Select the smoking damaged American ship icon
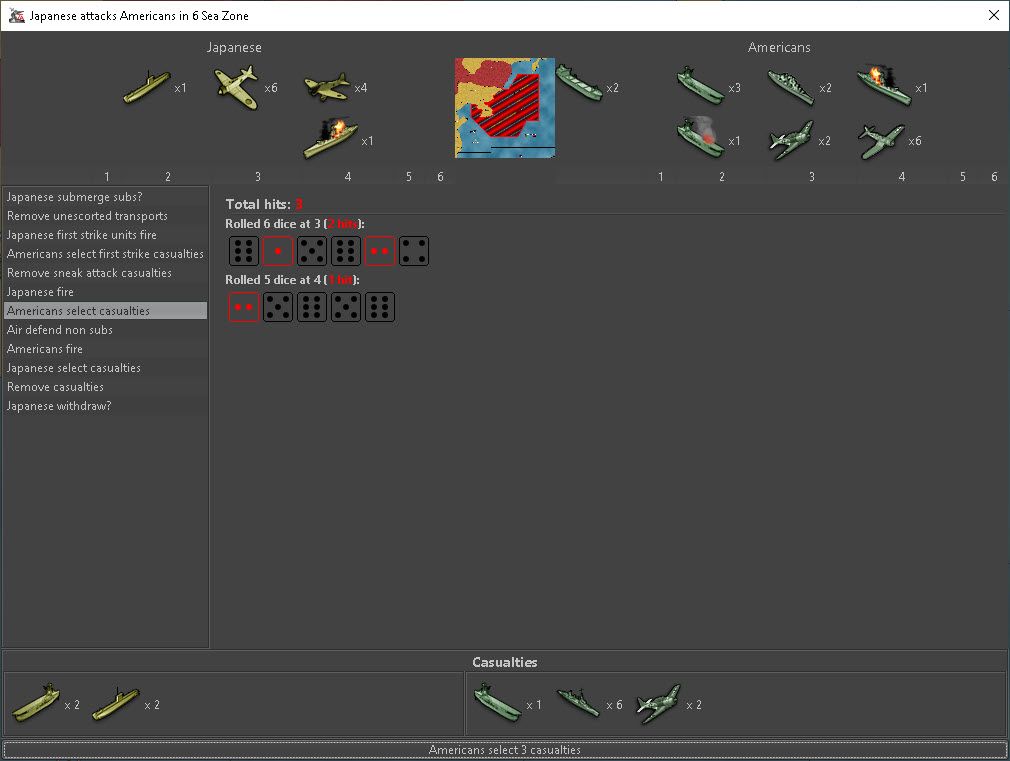Viewport: 1010px width, 761px height. click(700, 139)
